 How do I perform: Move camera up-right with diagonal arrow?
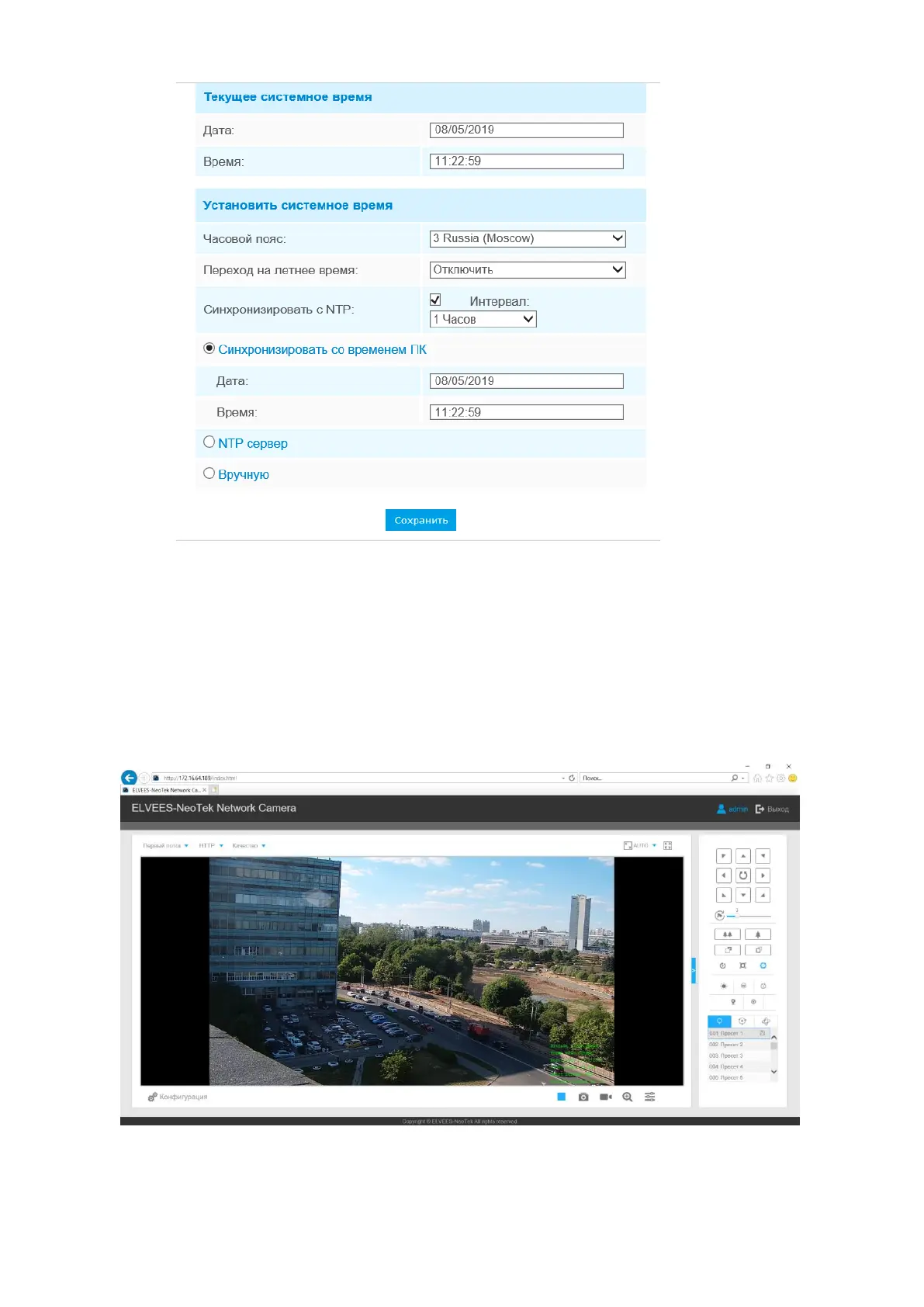(763, 855)
